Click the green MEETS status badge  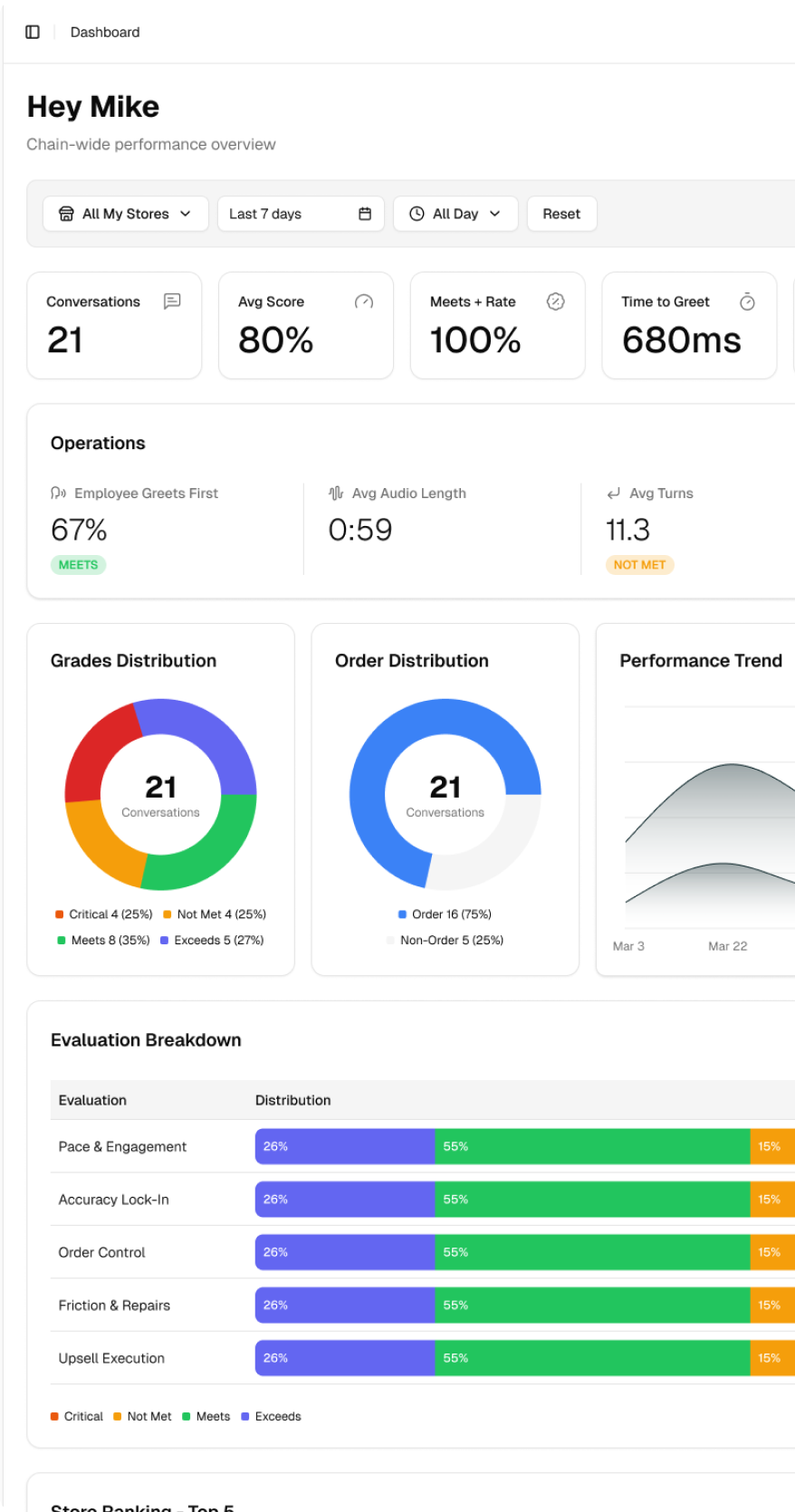coord(78,565)
